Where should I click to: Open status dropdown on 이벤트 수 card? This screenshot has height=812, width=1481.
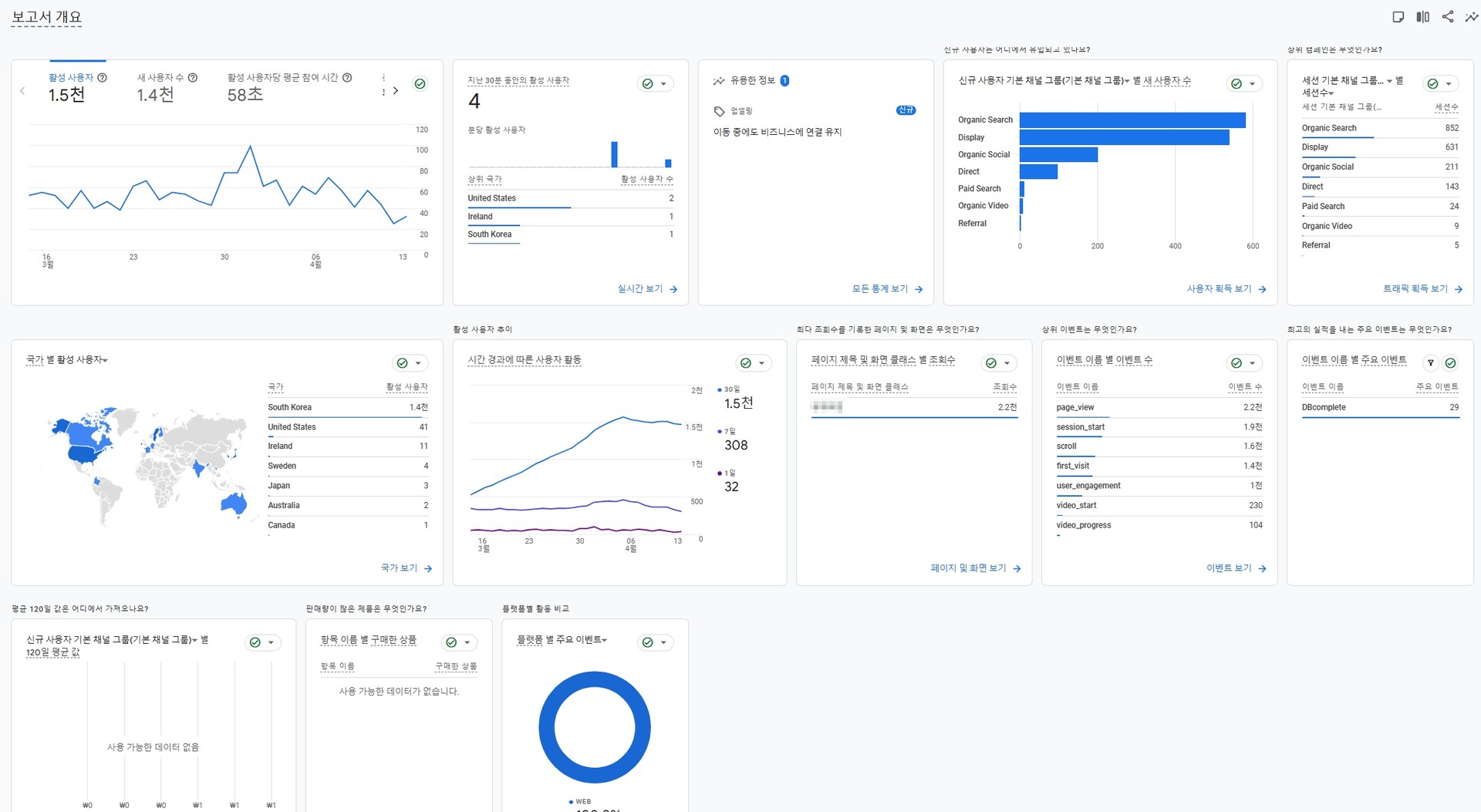coord(1253,363)
